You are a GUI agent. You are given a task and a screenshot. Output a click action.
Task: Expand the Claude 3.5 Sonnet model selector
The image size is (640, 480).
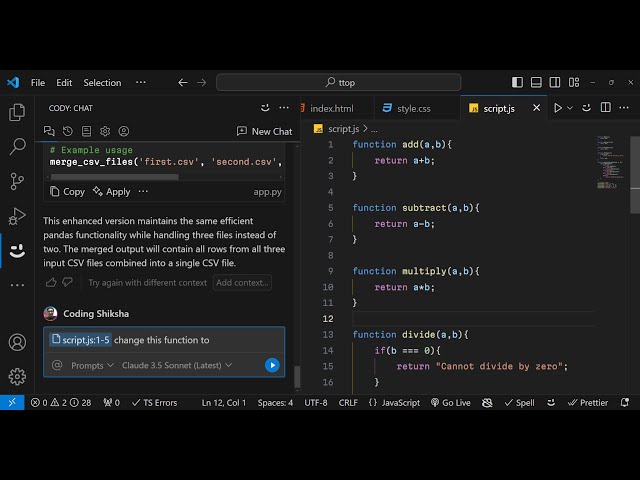click(x=176, y=365)
